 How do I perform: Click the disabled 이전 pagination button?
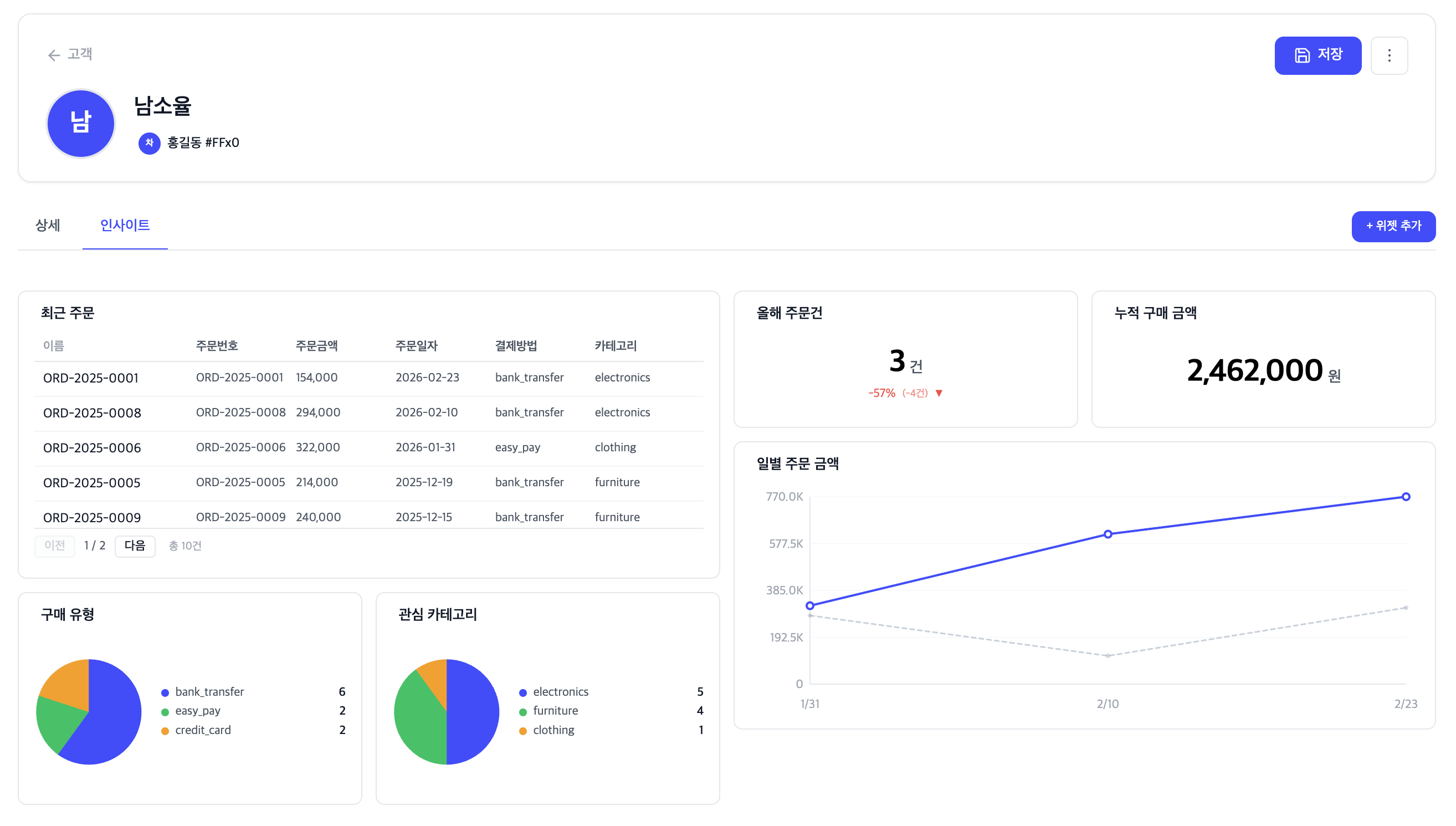click(54, 545)
